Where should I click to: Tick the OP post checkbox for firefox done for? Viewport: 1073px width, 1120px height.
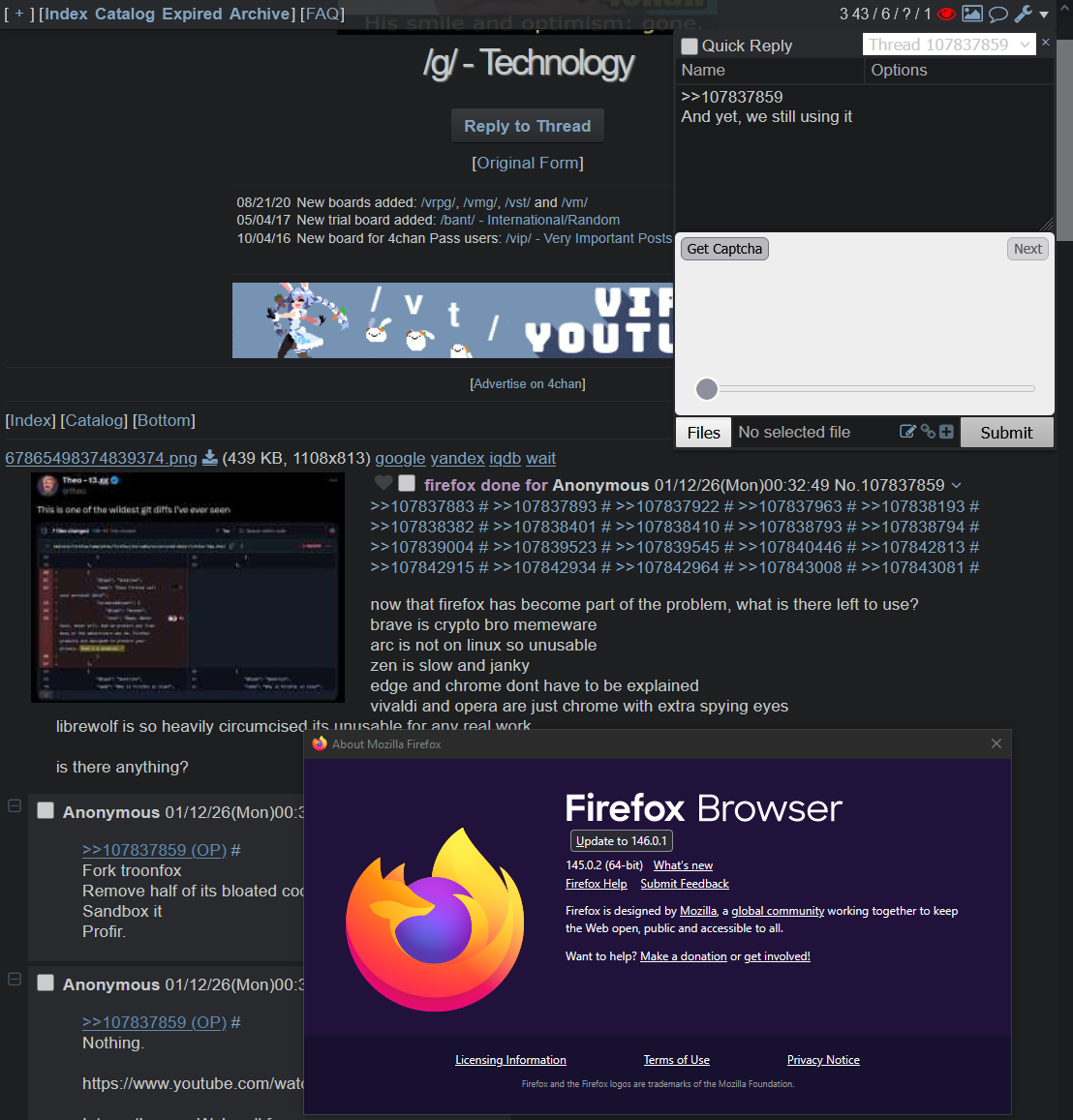point(407,484)
